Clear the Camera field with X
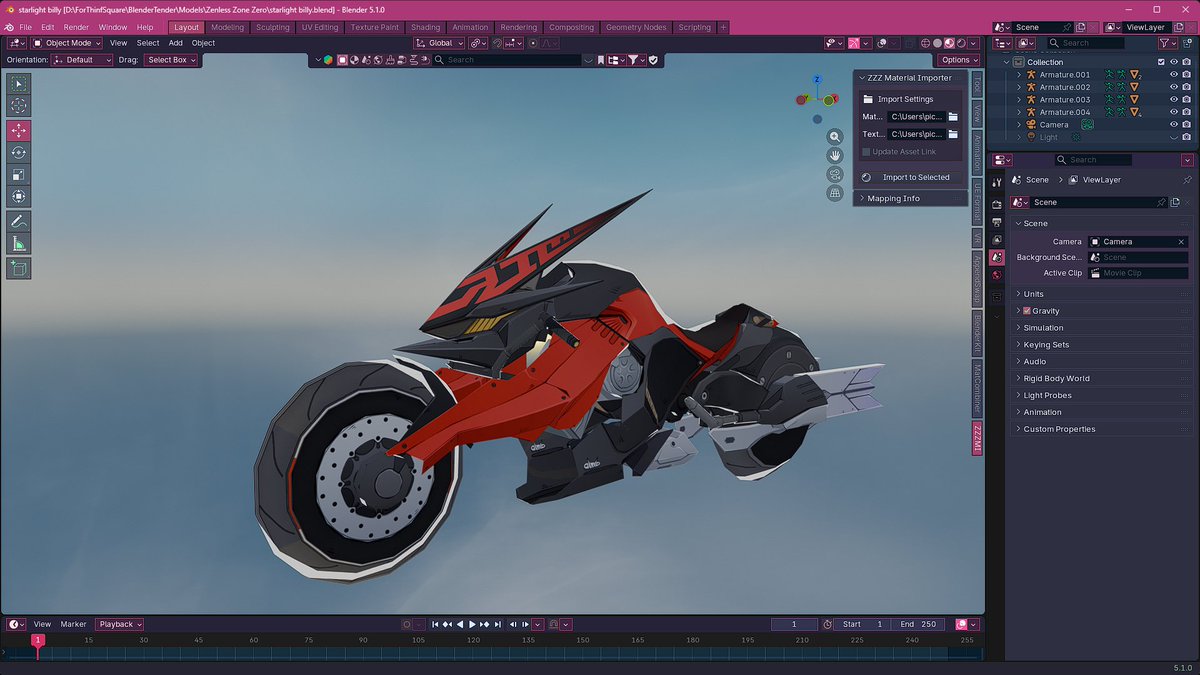 tap(1181, 241)
